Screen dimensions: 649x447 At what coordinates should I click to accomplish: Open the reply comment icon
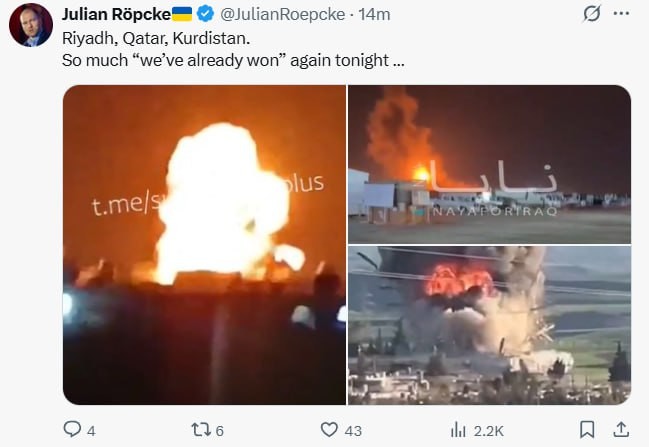[72, 429]
